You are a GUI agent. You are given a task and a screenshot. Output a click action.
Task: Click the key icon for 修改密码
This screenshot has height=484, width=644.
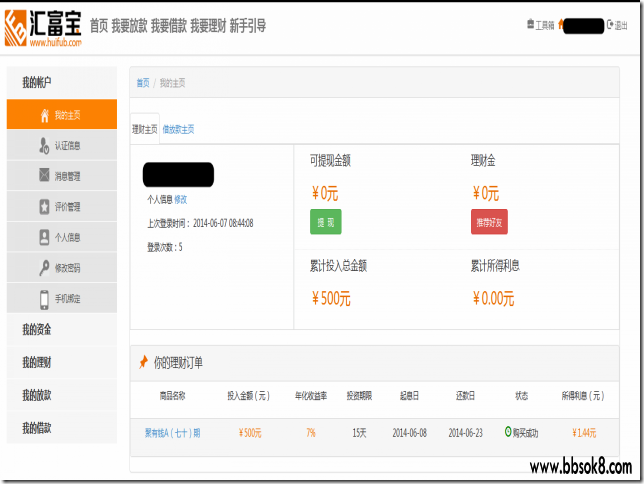click(44, 268)
